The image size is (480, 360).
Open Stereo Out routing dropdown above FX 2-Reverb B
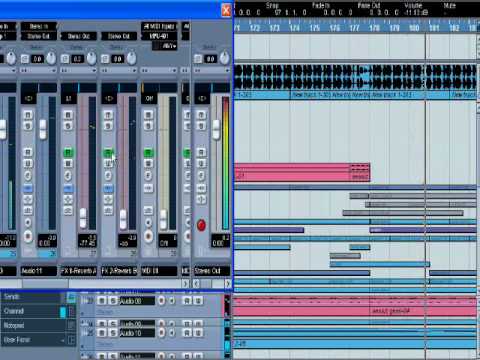119,36
